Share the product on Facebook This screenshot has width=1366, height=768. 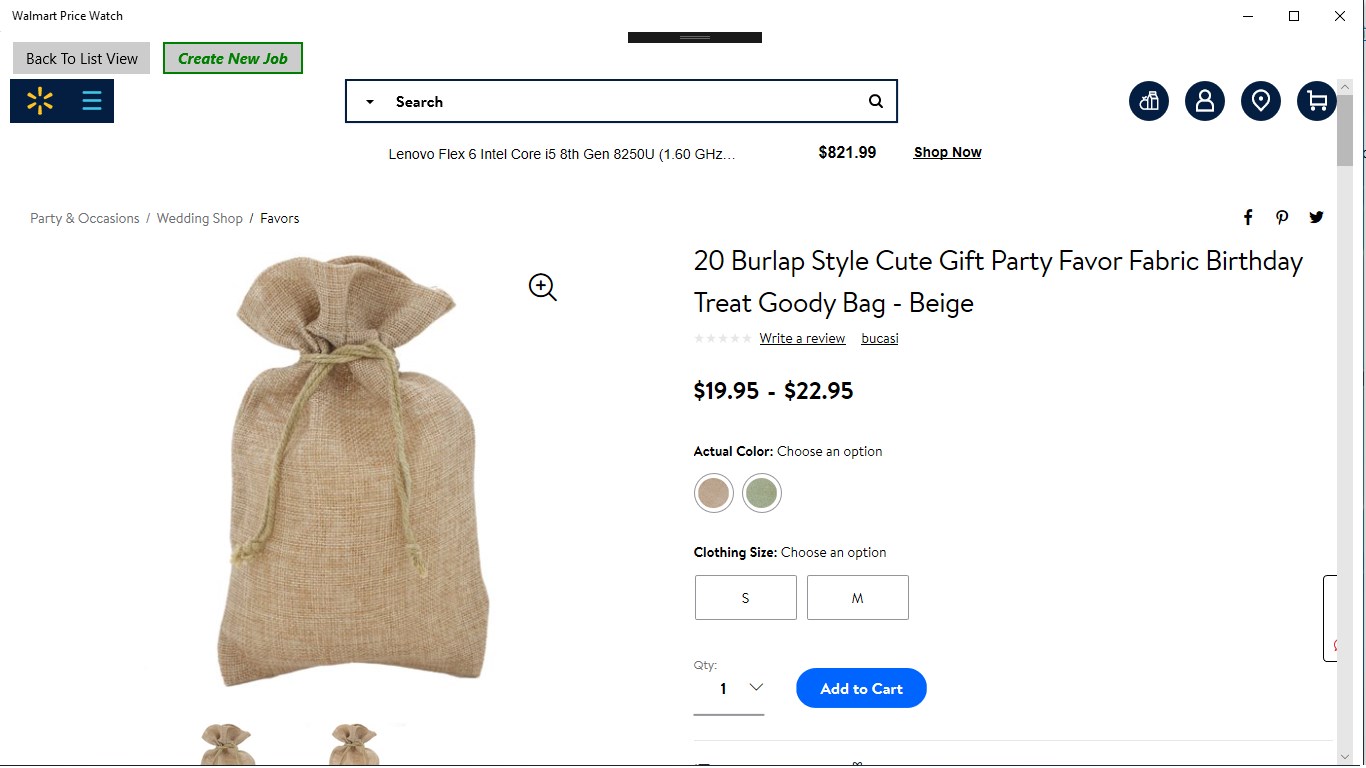1248,217
